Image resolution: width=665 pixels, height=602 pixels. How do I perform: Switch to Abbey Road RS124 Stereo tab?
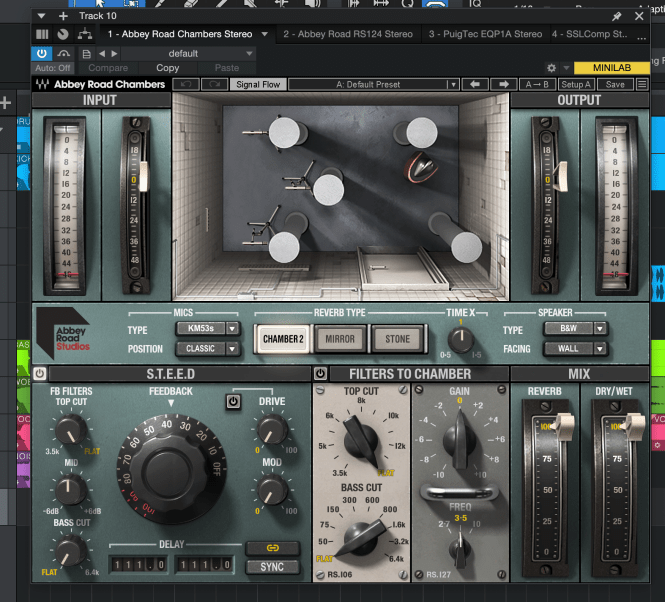[x=348, y=34]
